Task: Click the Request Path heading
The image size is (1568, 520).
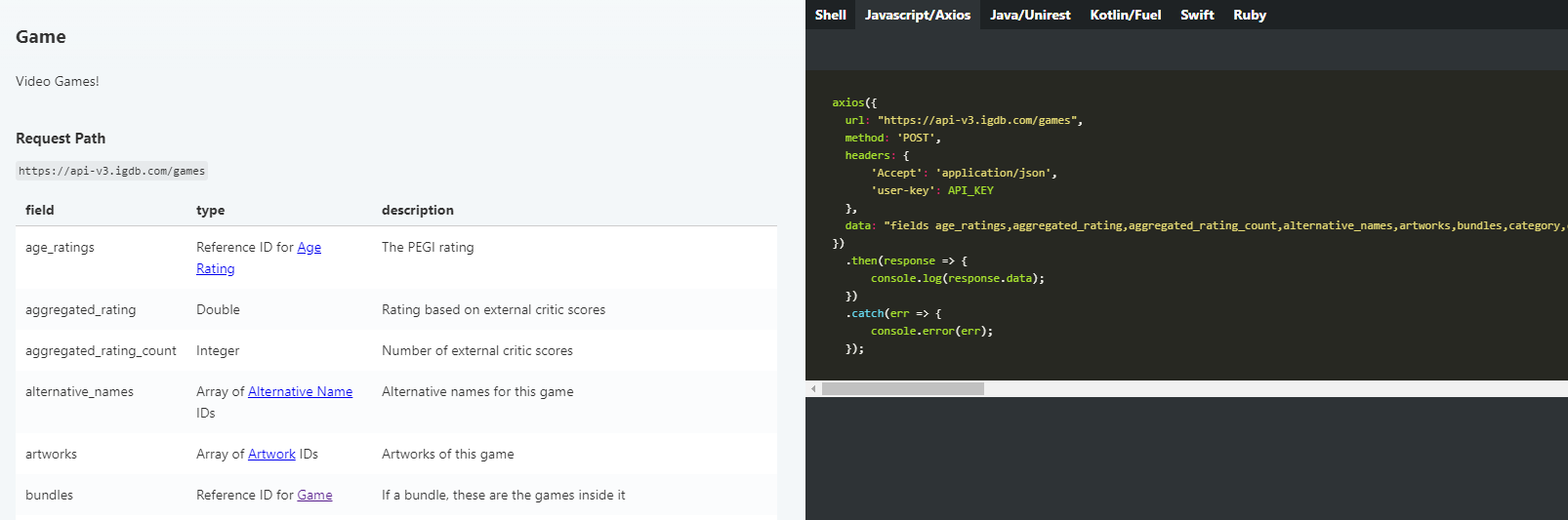Action: point(61,139)
